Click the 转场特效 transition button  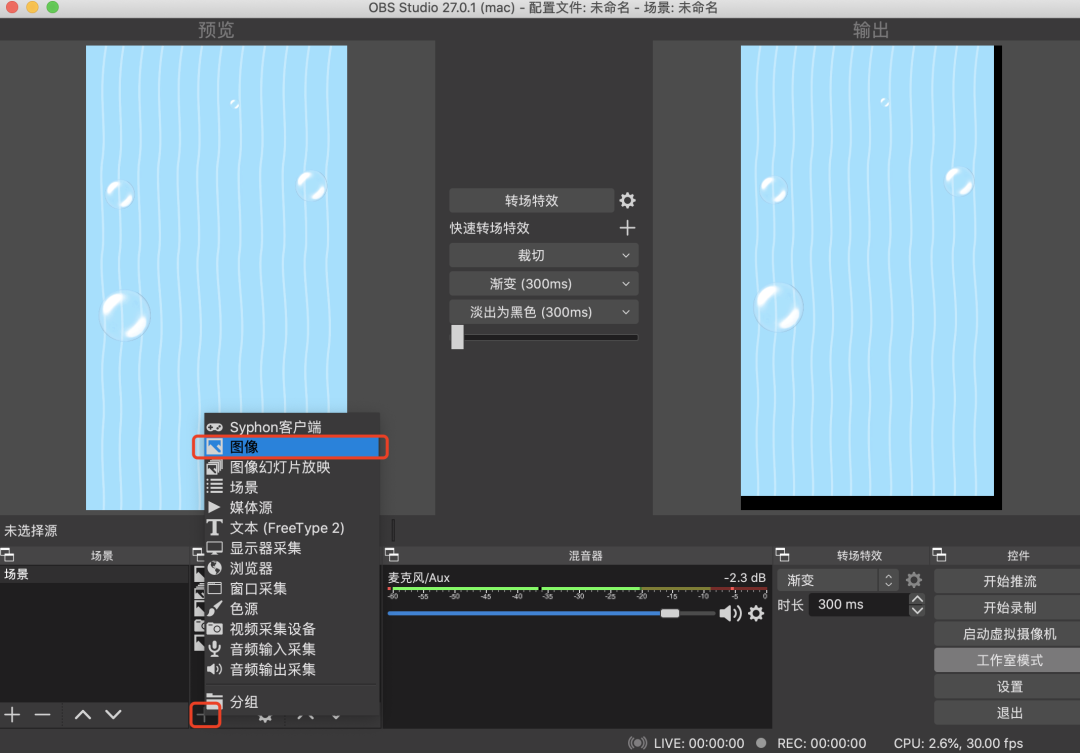[x=531, y=200]
